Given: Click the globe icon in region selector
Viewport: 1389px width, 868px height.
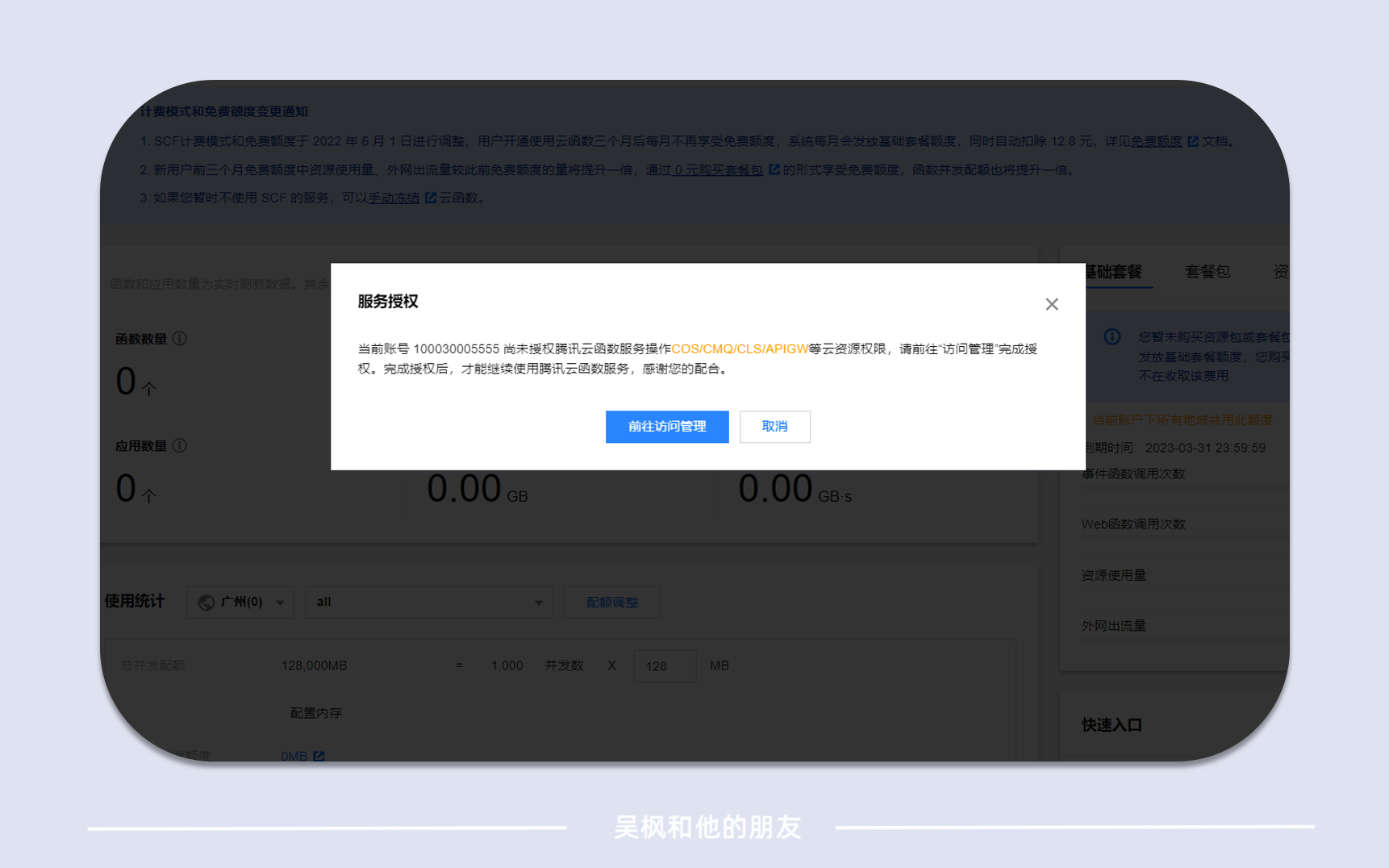Looking at the screenshot, I should click(x=206, y=602).
